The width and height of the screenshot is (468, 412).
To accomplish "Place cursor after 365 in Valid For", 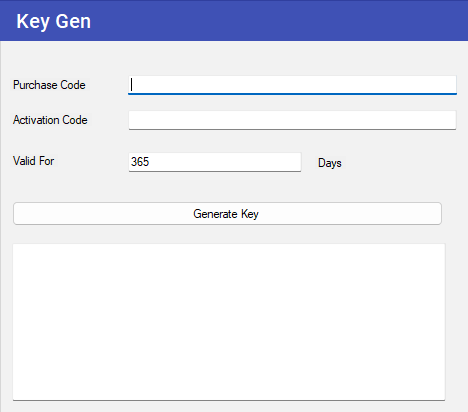I will 150,162.
